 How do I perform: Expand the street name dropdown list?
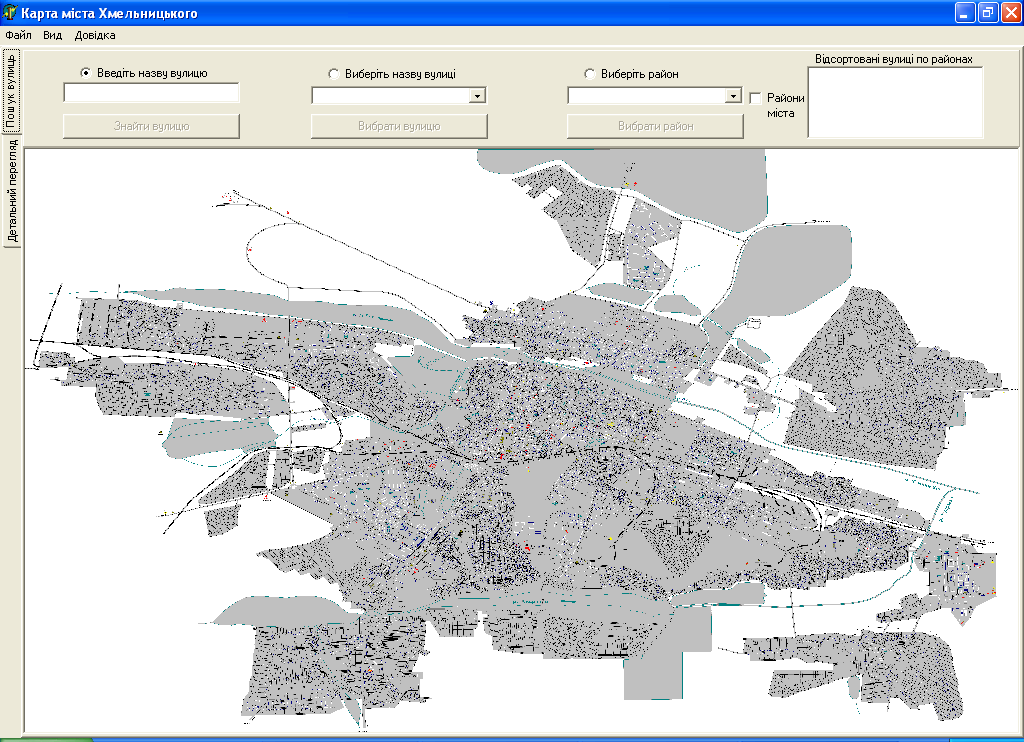click(478, 96)
